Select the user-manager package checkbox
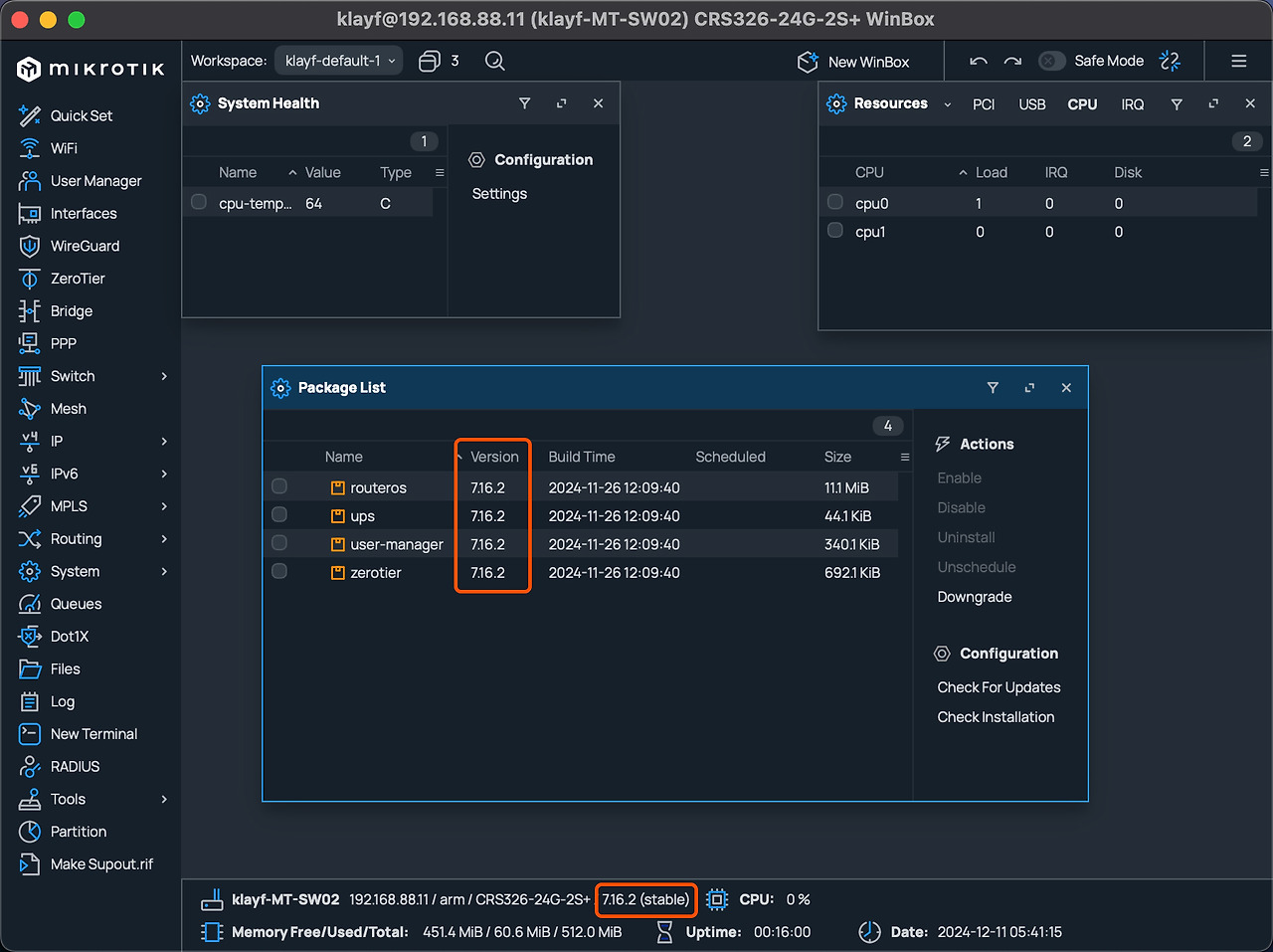This screenshot has height=952, width=1273. (x=279, y=543)
